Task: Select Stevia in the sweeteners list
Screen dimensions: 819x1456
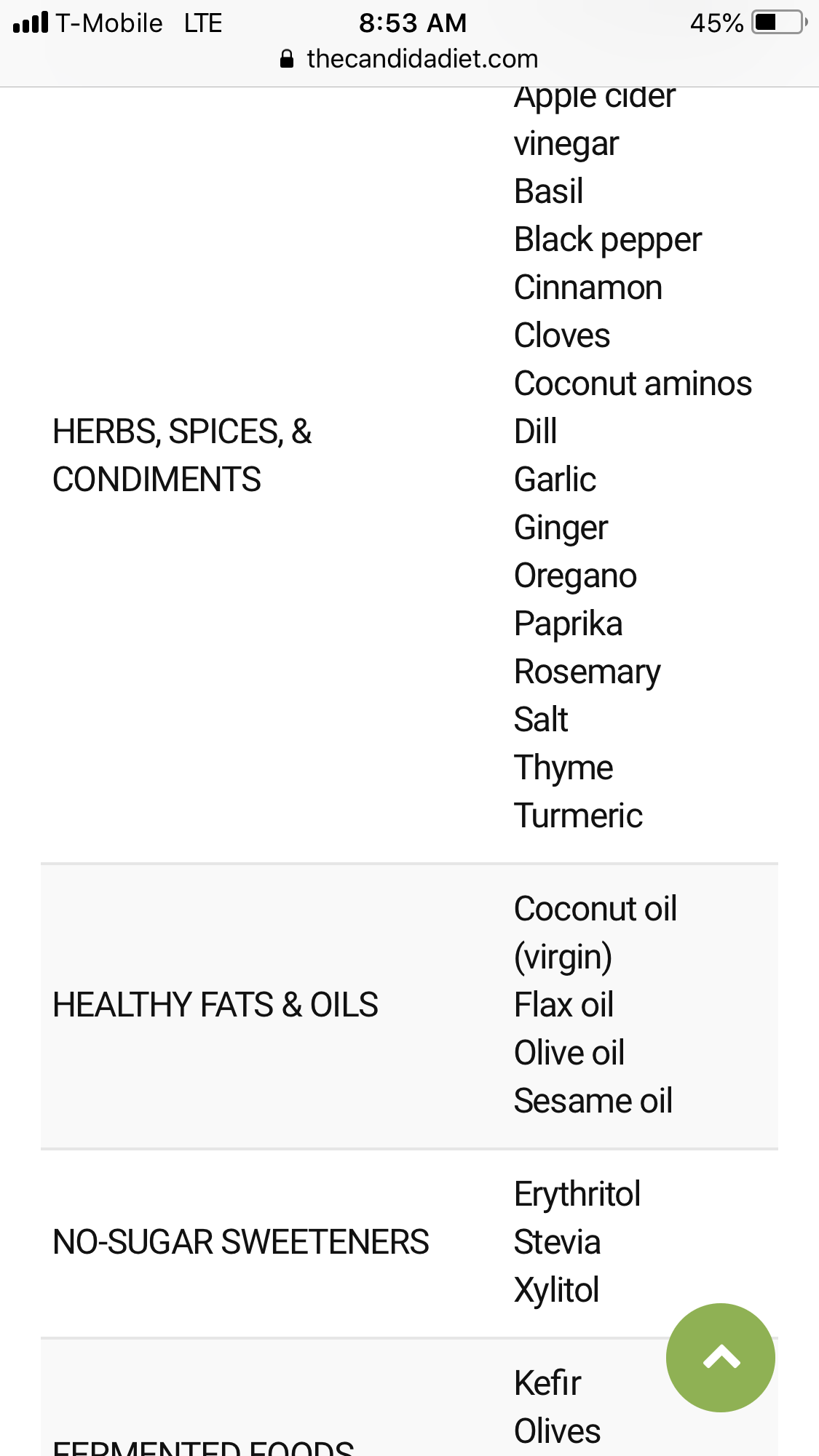Action: [x=557, y=1242]
